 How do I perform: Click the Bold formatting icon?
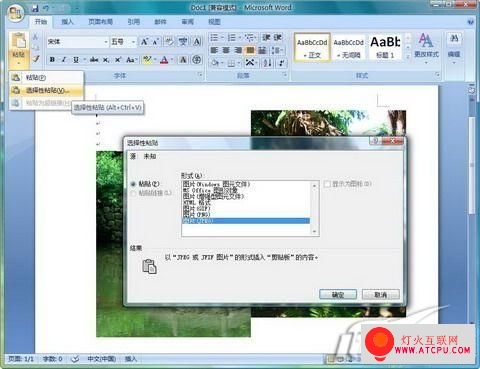click(52, 60)
